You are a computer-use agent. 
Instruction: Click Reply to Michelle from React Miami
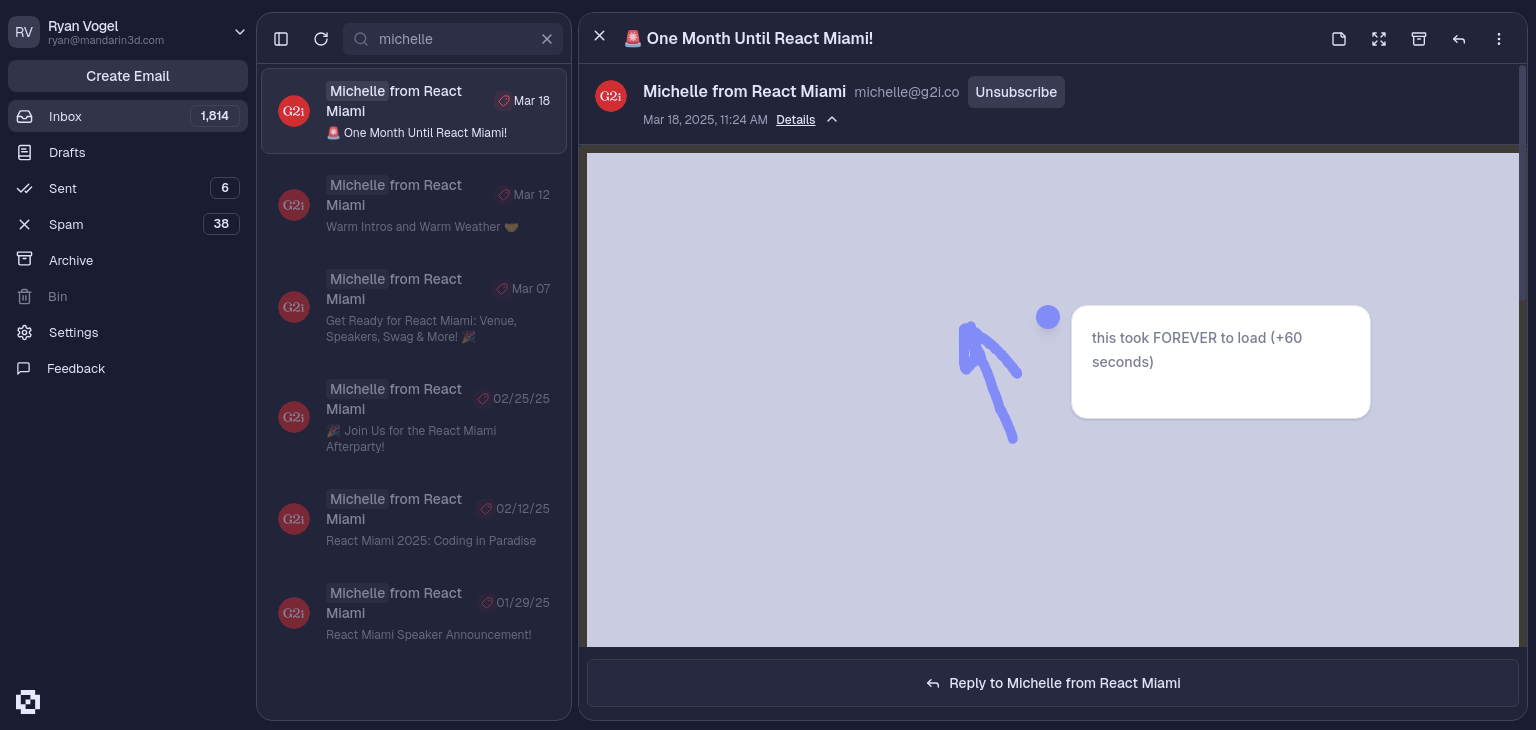click(1052, 683)
